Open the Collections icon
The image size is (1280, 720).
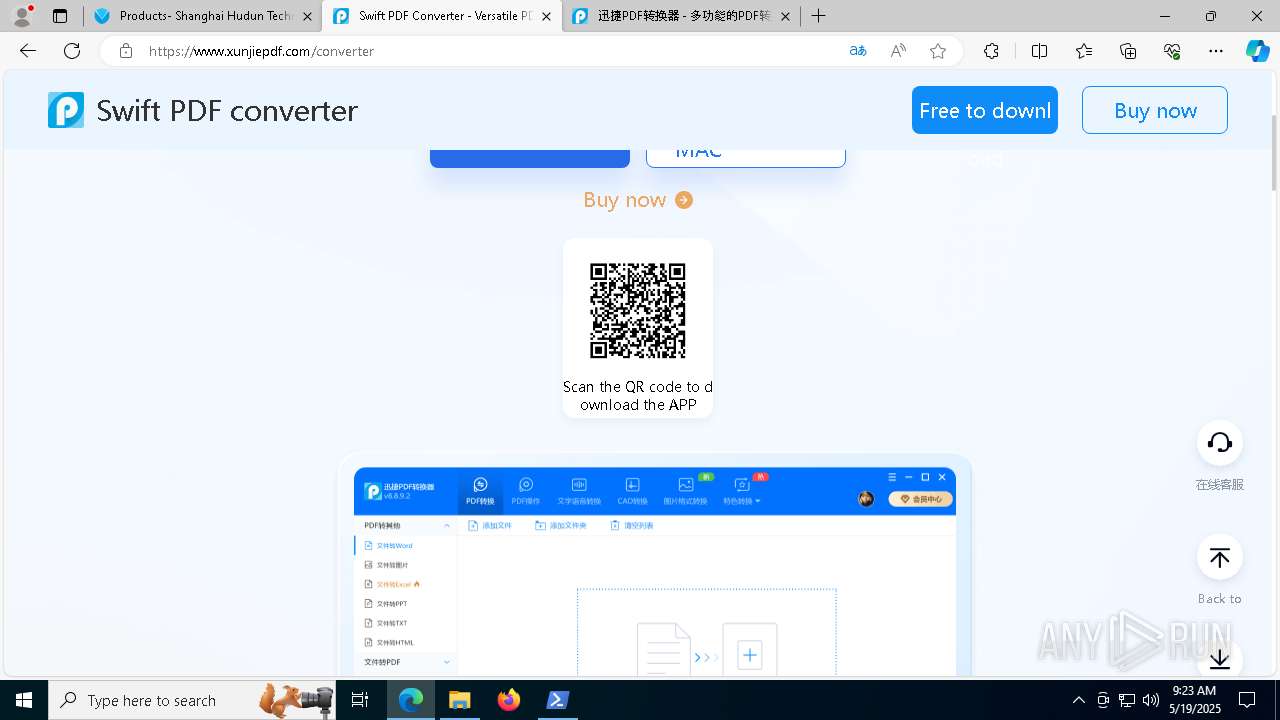(x=1128, y=51)
